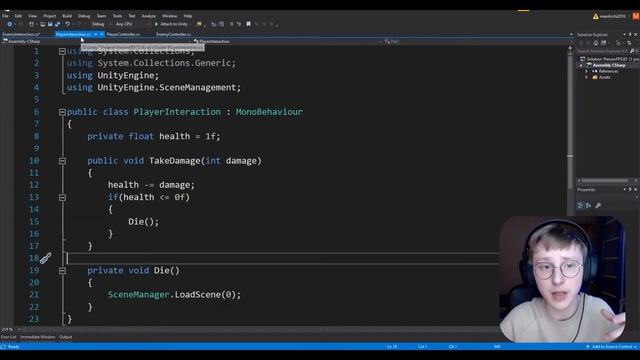This screenshot has width=640, height=360.
Task: Select the Solution node in Solution Explorer
Action: [609, 59]
